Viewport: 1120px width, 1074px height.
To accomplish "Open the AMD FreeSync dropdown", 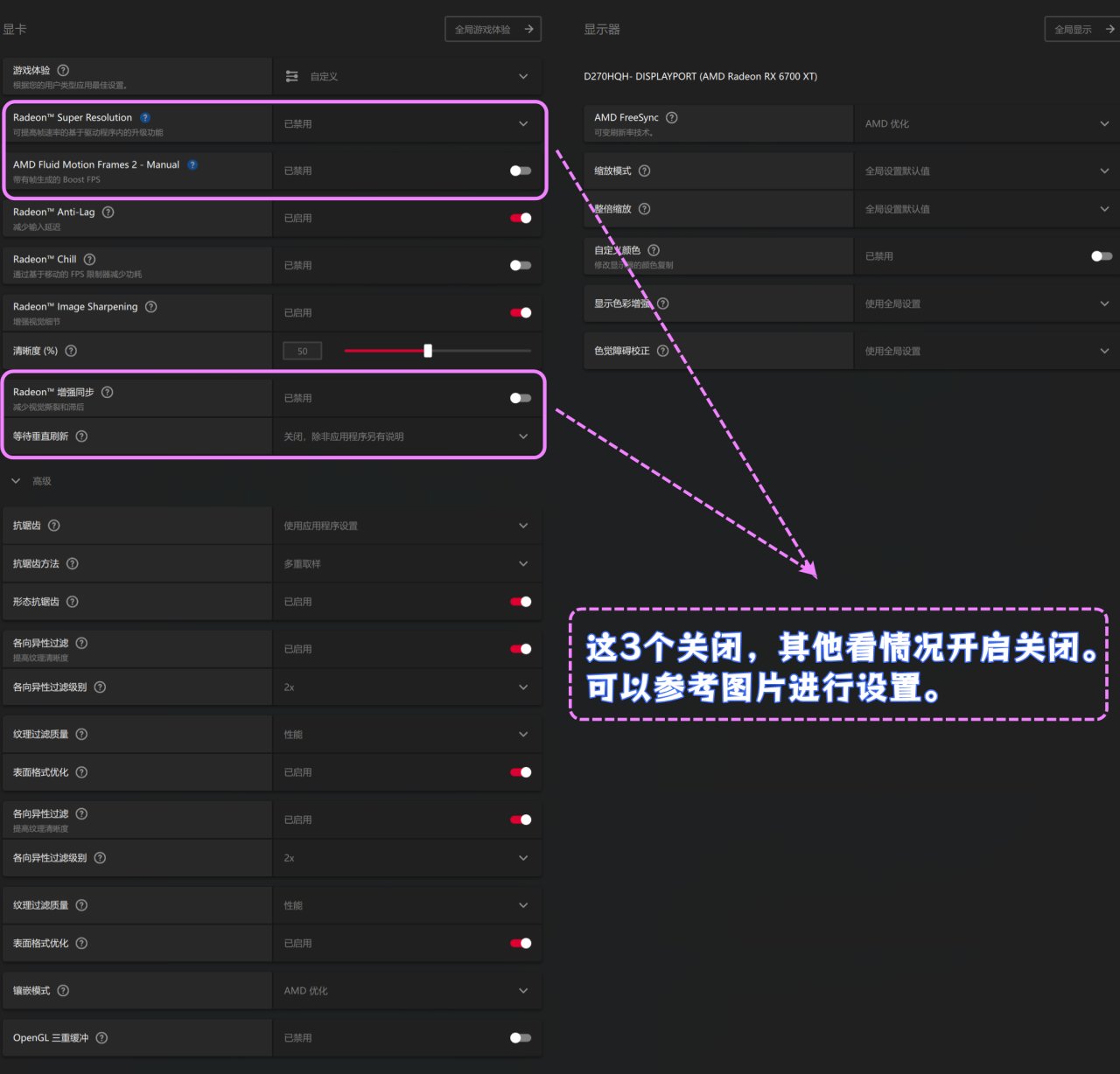I will (987, 124).
